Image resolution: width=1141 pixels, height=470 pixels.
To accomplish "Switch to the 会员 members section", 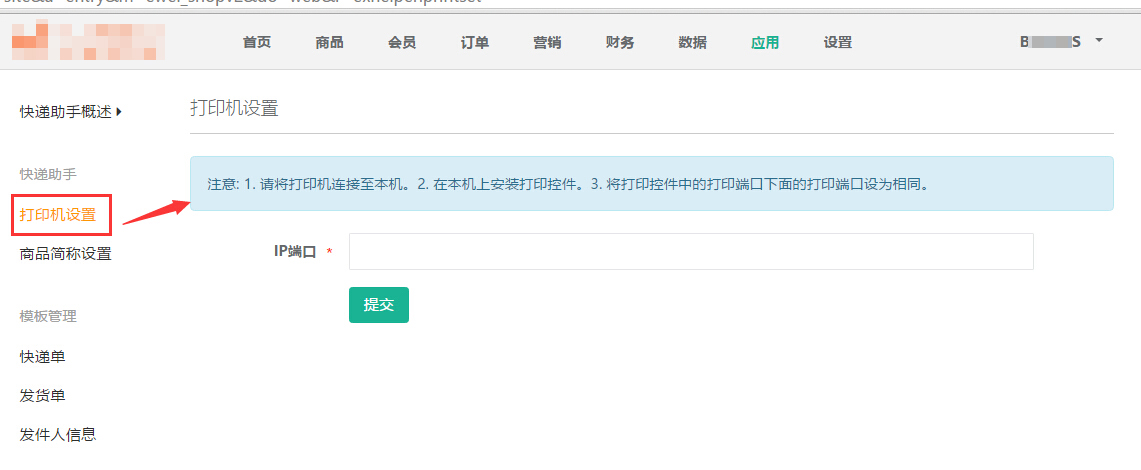I will click(402, 43).
